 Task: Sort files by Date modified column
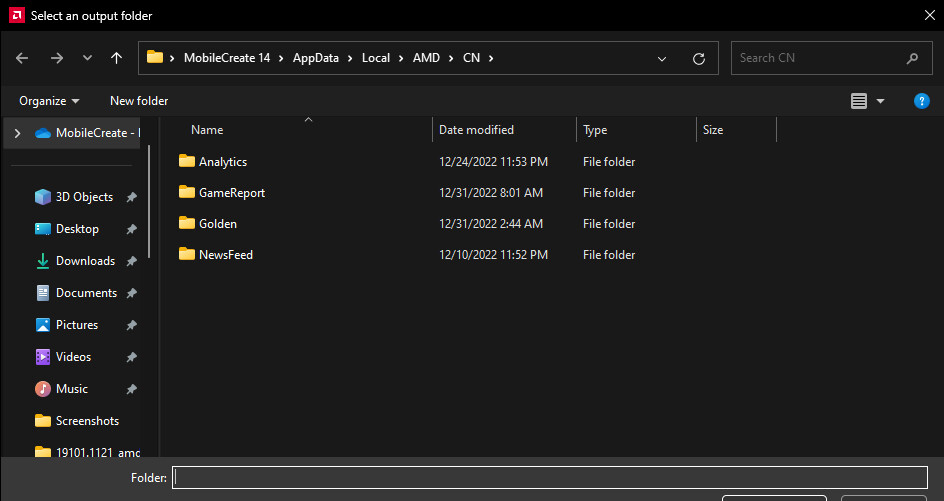tap(476, 130)
